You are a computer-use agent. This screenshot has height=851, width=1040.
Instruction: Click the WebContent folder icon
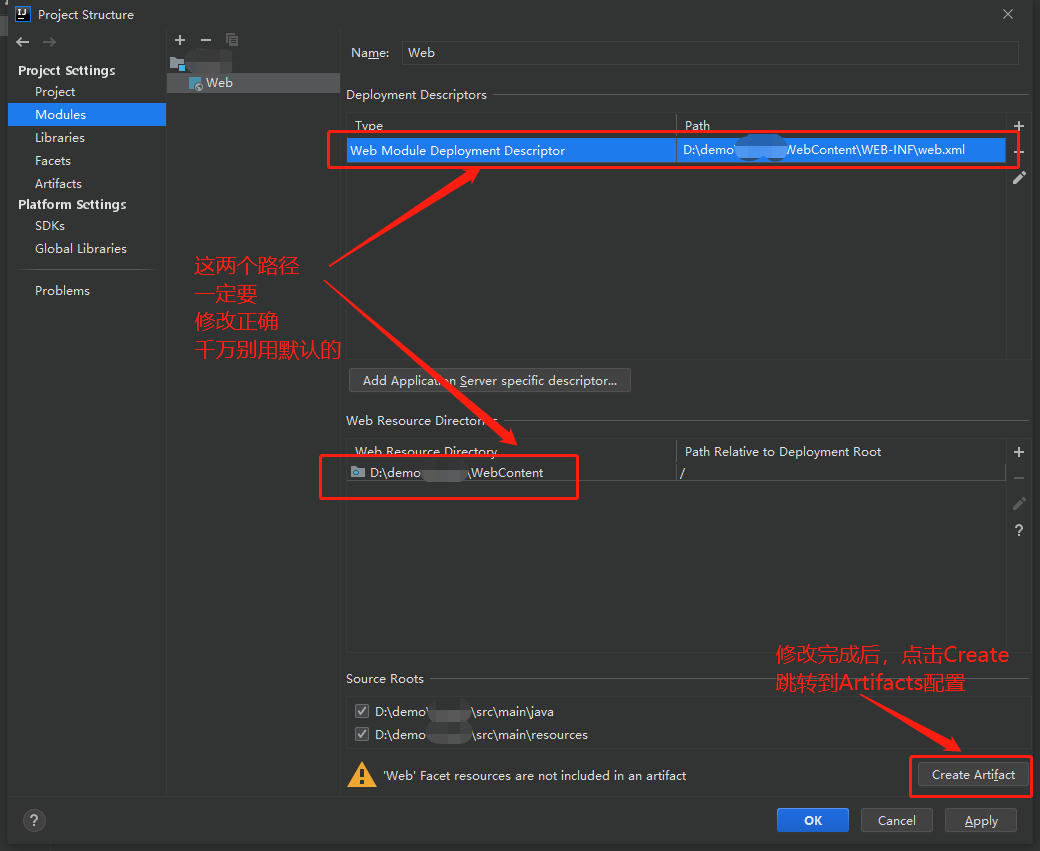pos(358,472)
